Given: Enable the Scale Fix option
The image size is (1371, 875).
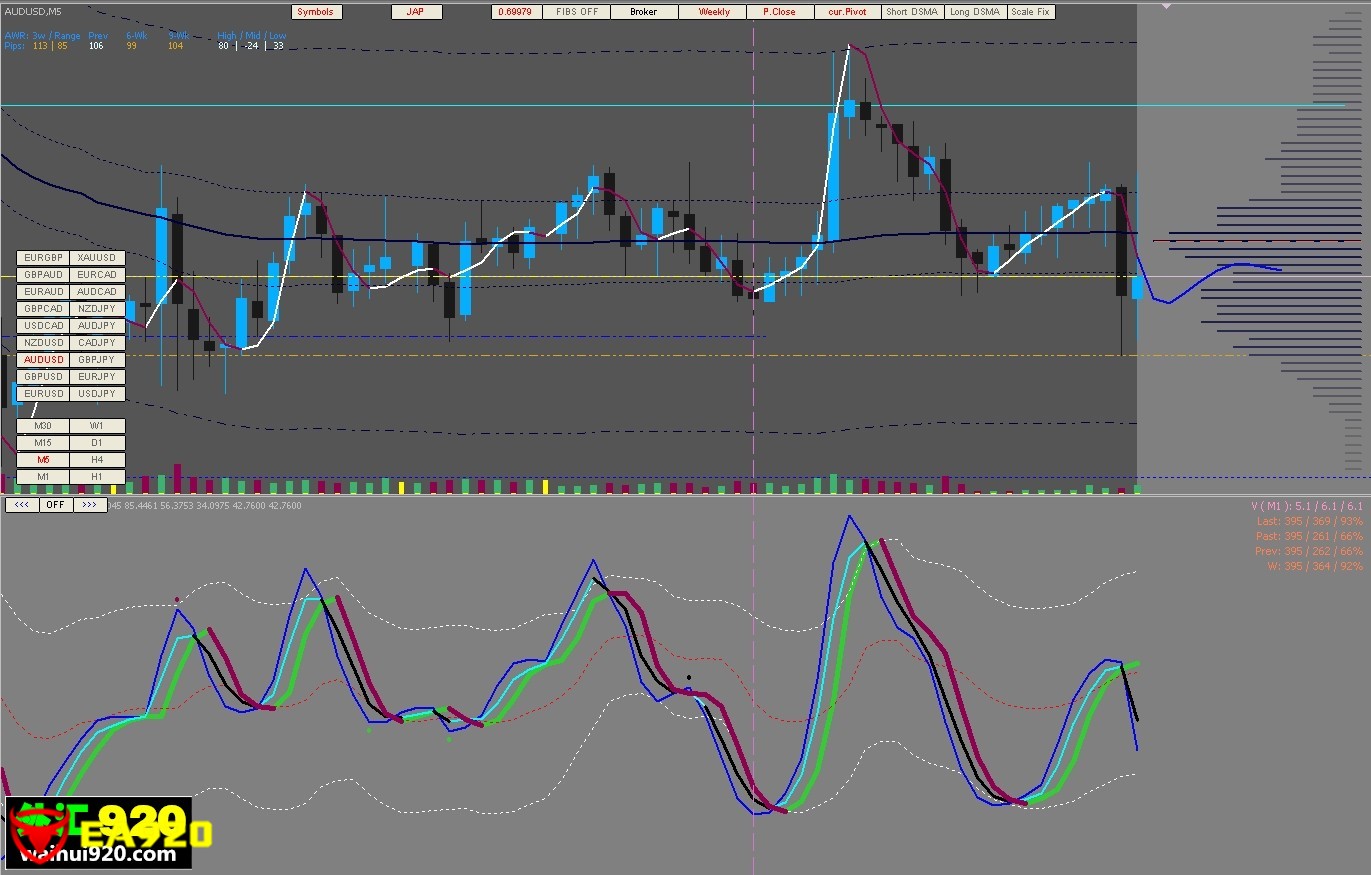Looking at the screenshot, I should [1030, 12].
